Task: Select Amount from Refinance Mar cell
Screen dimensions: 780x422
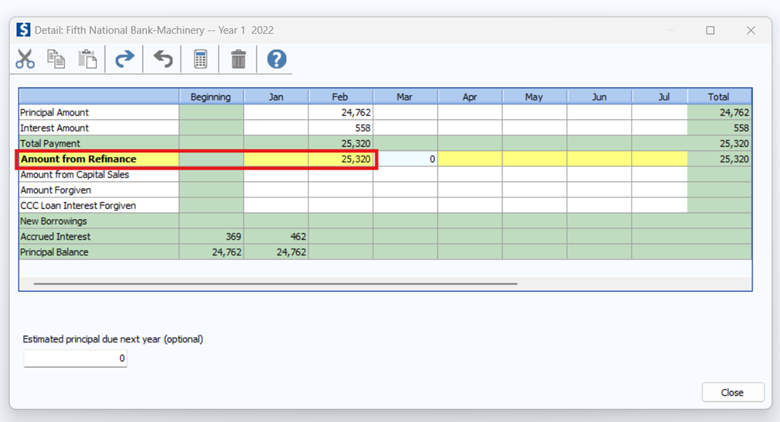Action: pyautogui.click(x=405, y=159)
